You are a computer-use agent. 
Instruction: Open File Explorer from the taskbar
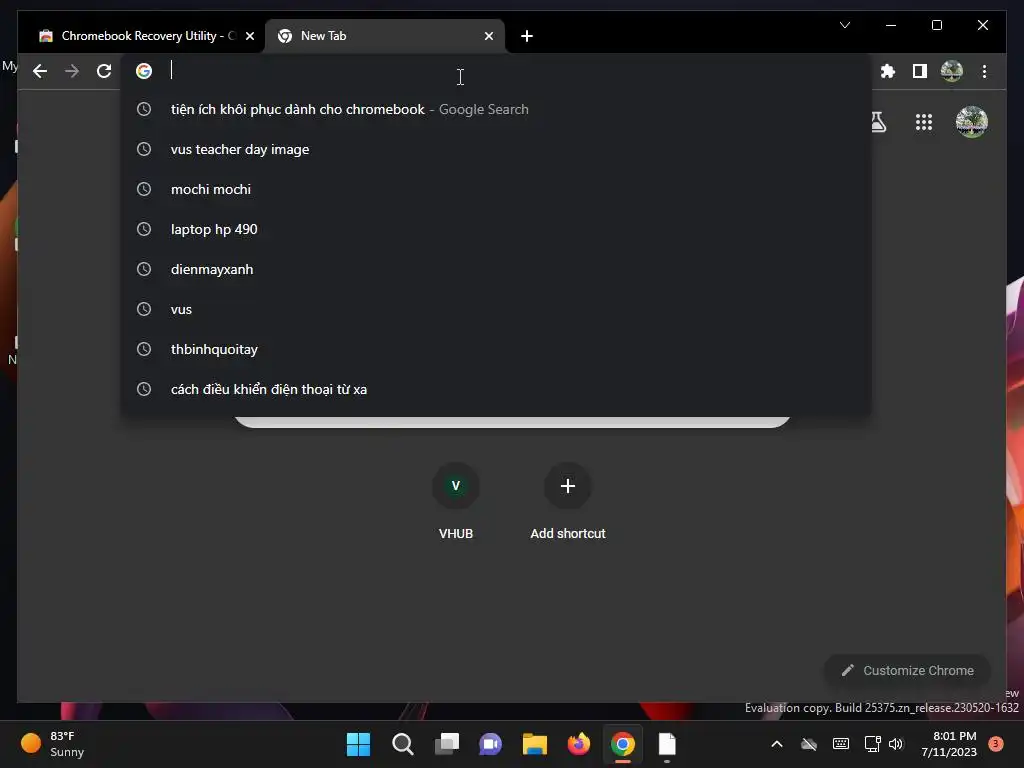tap(534, 744)
